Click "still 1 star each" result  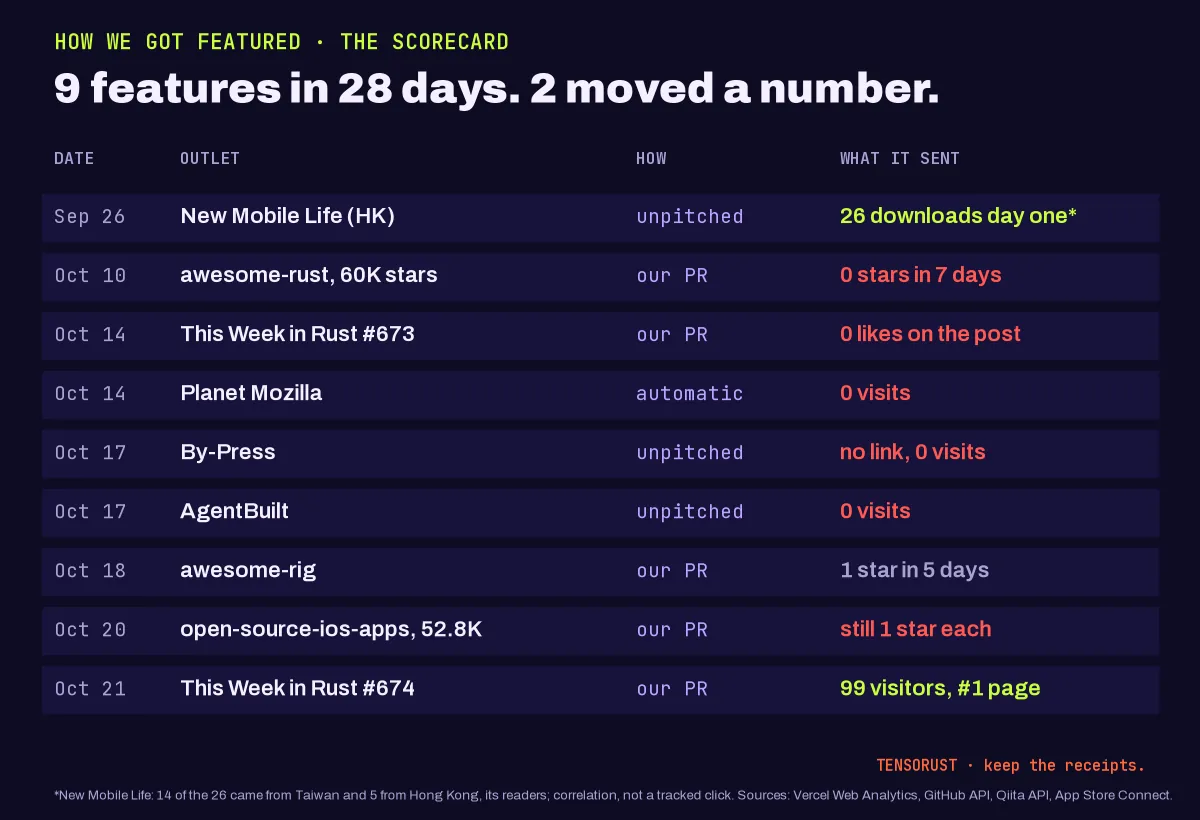[x=916, y=629]
